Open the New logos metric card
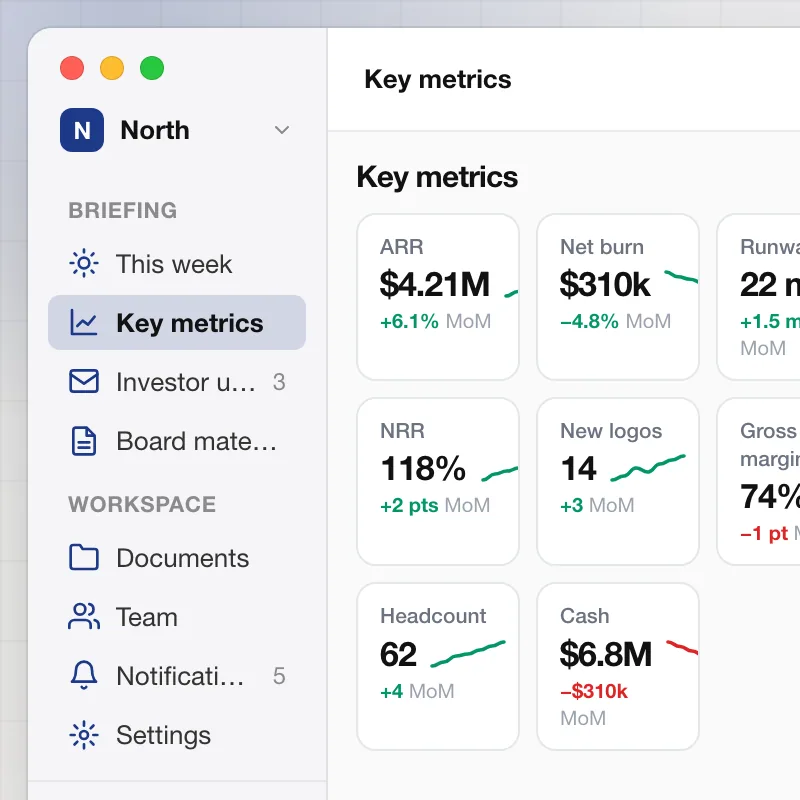Screen dimensions: 800x800 tap(618, 482)
